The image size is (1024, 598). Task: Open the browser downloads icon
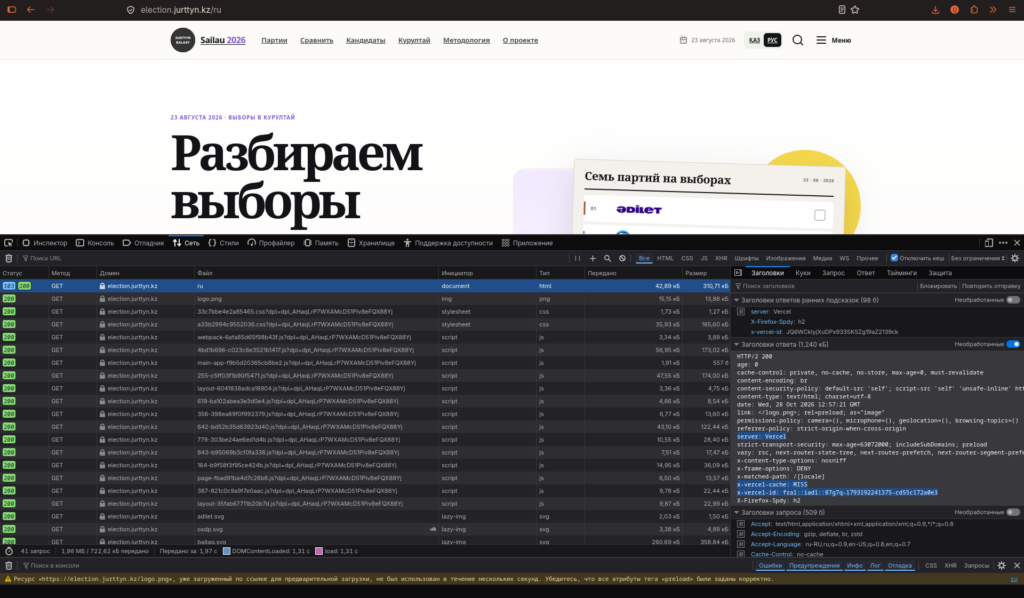(935, 10)
